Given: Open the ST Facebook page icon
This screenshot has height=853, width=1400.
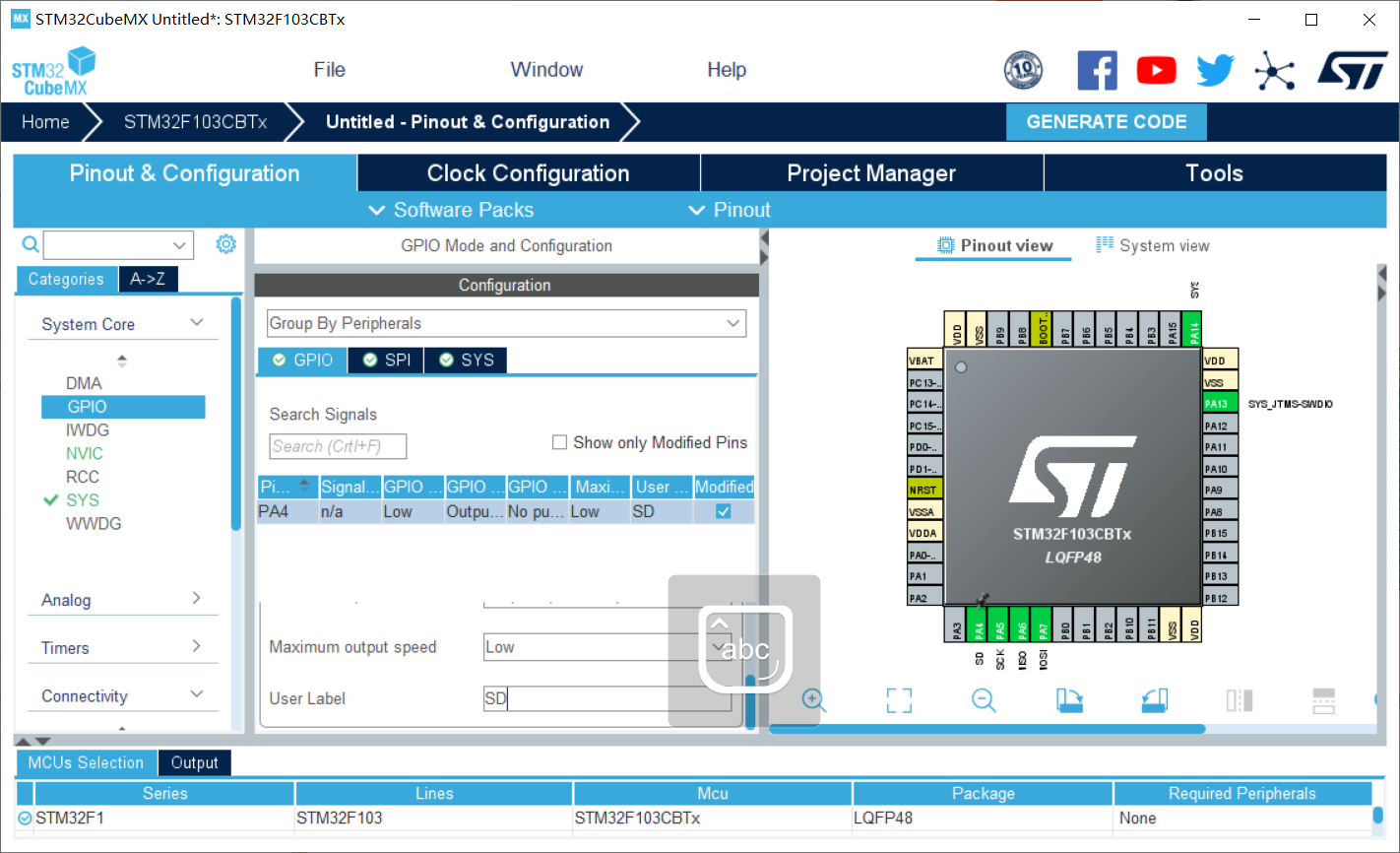Looking at the screenshot, I should point(1097,70).
